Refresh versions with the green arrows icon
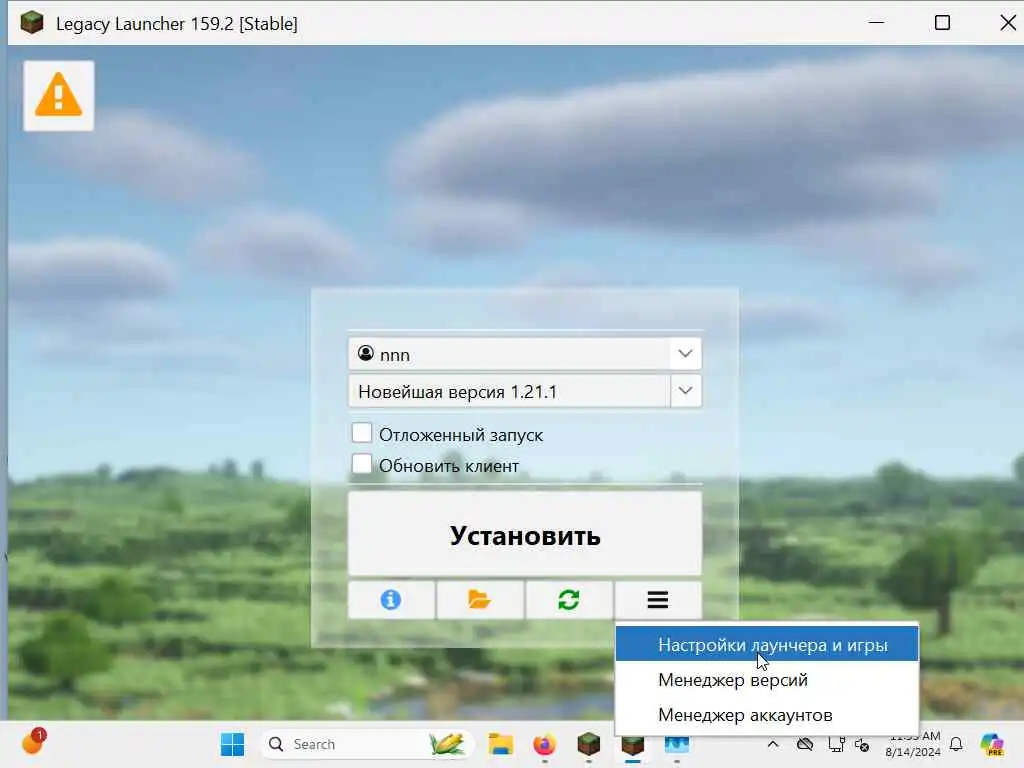Viewport: 1024px width, 768px height. point(568,600)
